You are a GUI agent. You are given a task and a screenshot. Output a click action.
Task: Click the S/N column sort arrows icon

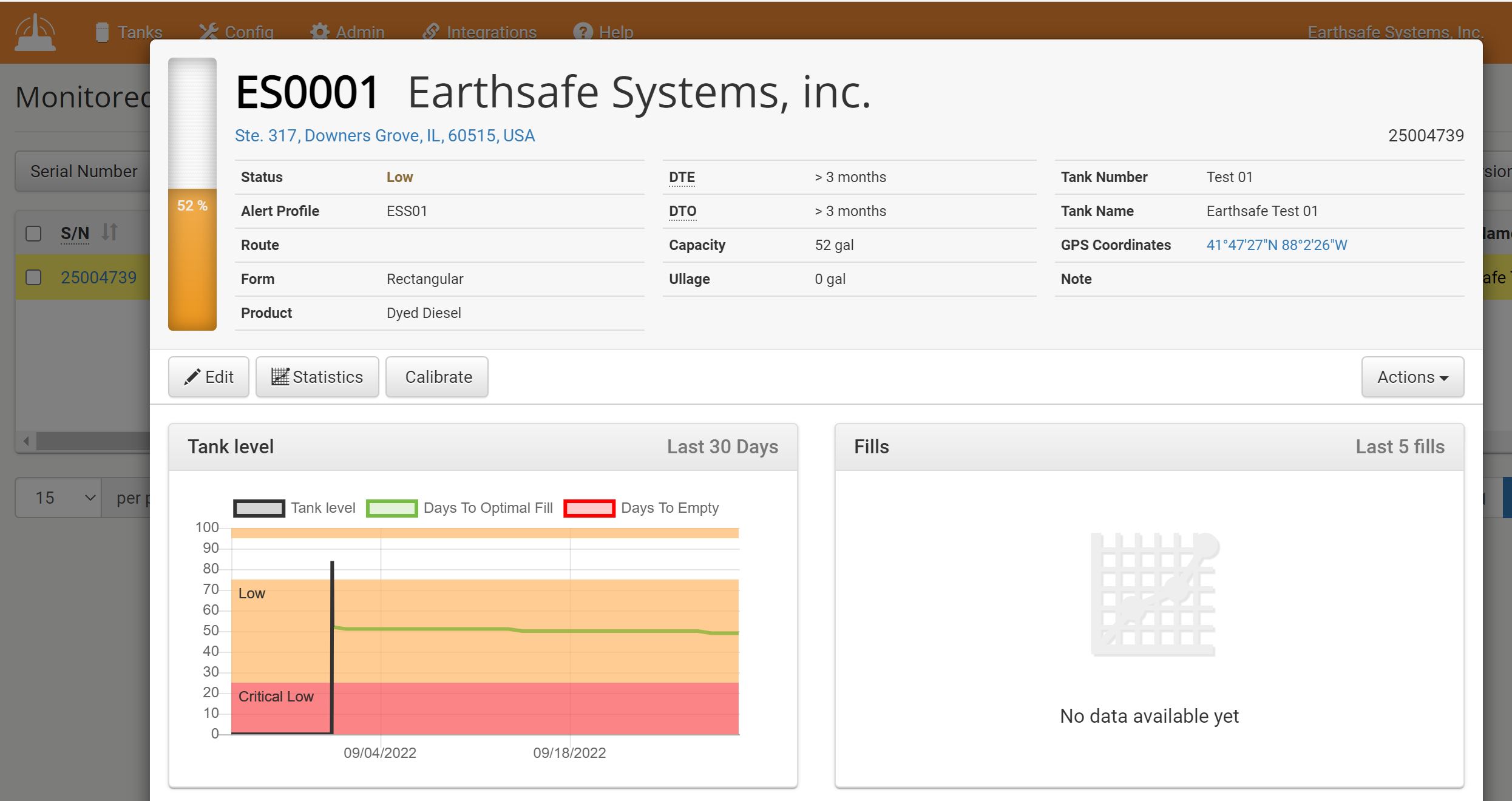[109, 232]
